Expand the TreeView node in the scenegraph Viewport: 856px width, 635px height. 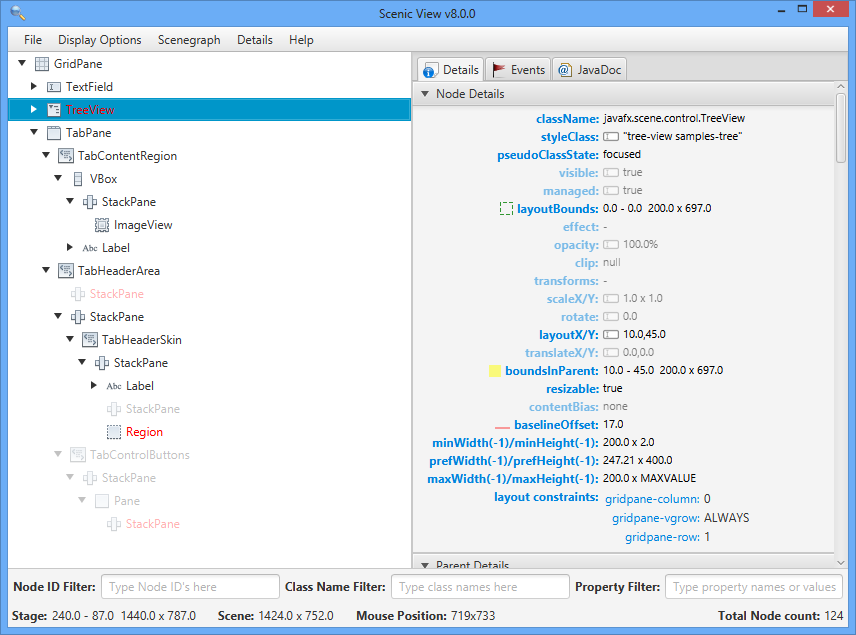coord(34,110)
